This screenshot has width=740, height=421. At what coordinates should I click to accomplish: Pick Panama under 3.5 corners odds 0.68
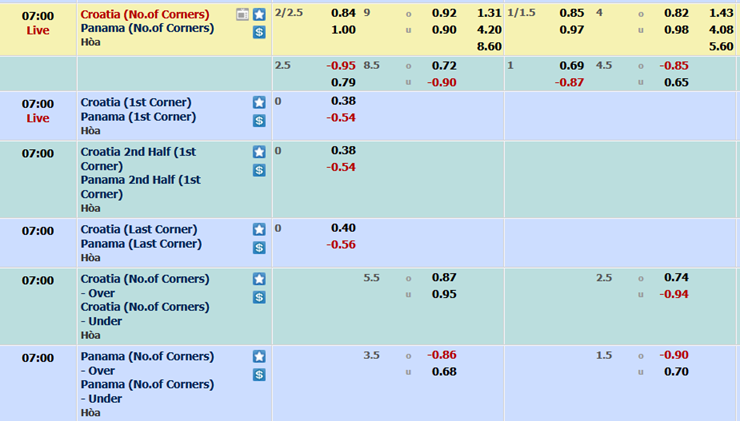pos(444,371)
